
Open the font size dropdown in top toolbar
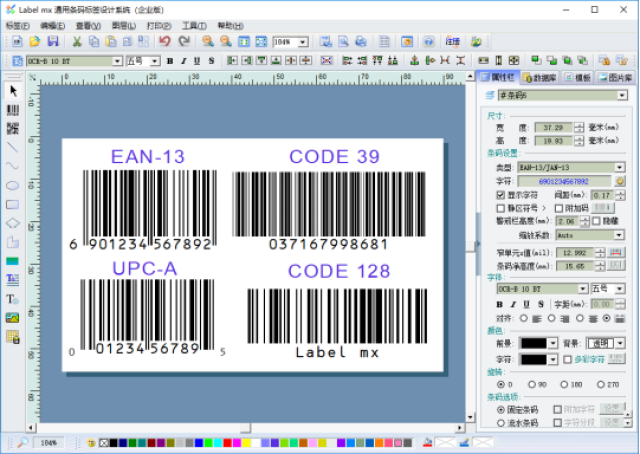pos(155,61)
